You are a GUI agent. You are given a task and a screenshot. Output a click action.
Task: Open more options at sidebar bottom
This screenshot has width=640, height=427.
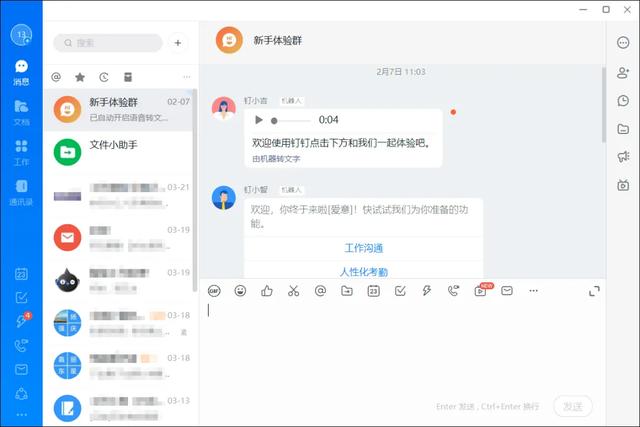(21, 415)
